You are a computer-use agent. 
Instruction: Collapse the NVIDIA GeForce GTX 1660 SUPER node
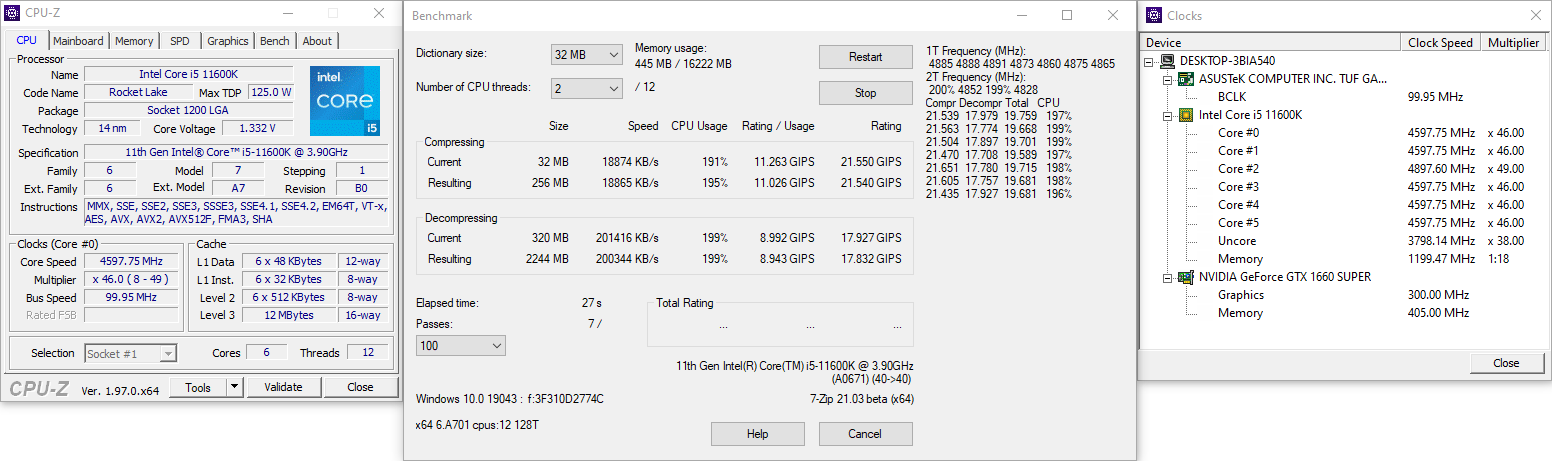[x=1168, y=277]
